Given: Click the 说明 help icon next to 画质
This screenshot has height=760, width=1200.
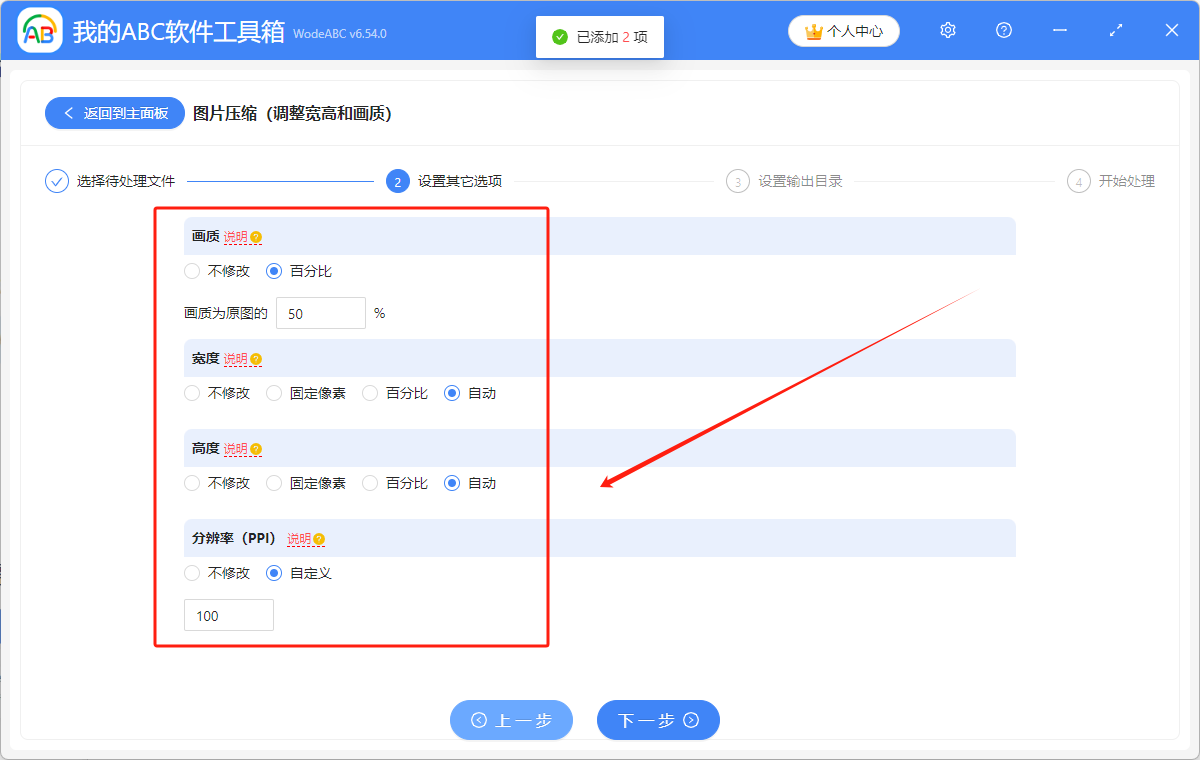Looking at the screenshot, I should click(257, 236).
